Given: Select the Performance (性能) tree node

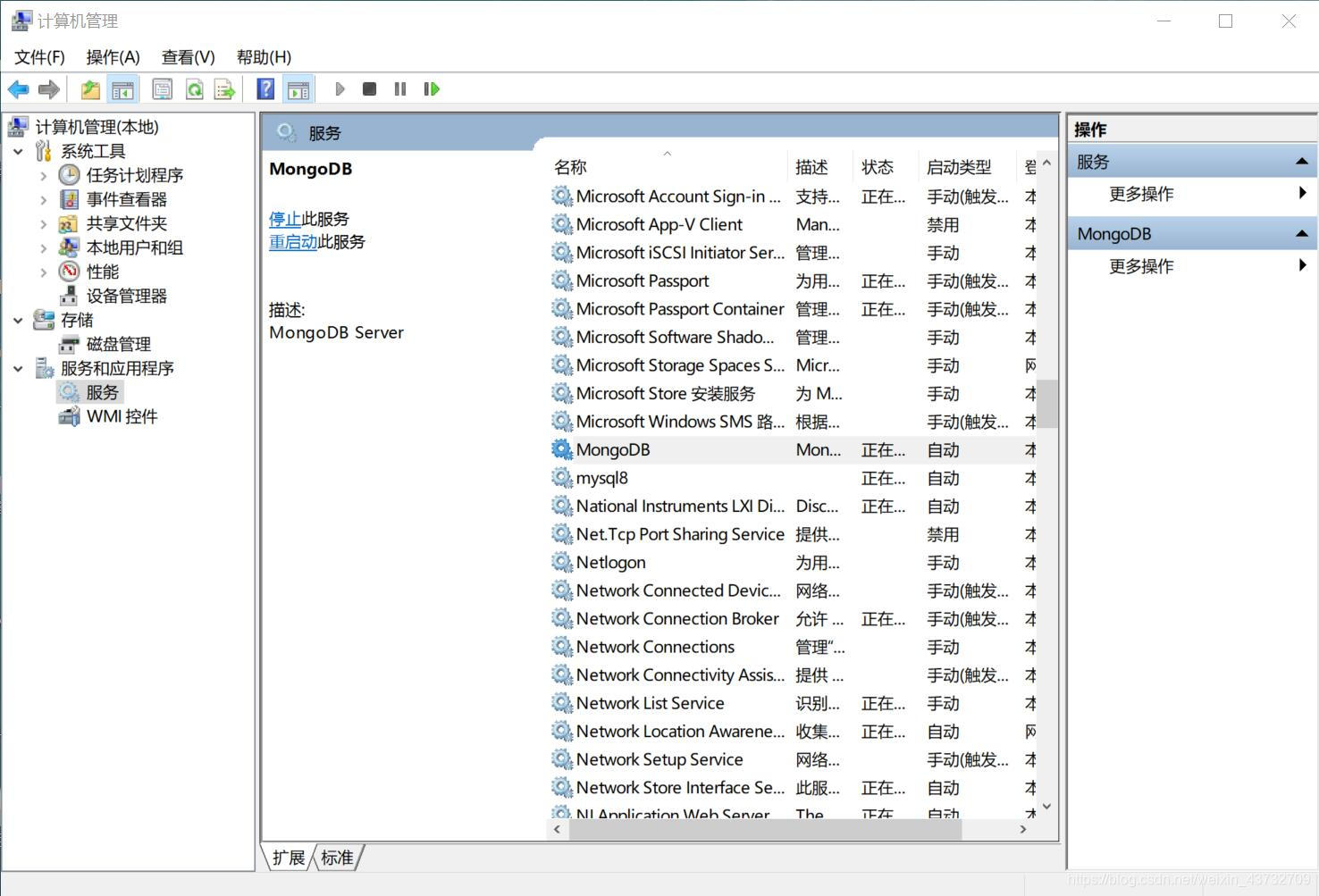Looking at the screenshot, I should pos(103,272).
